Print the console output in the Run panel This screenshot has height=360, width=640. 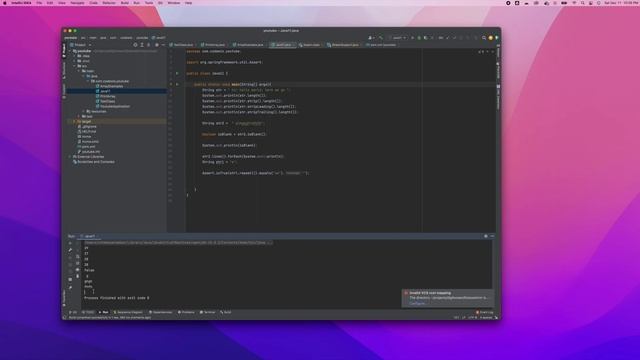[x=78, y=270]
